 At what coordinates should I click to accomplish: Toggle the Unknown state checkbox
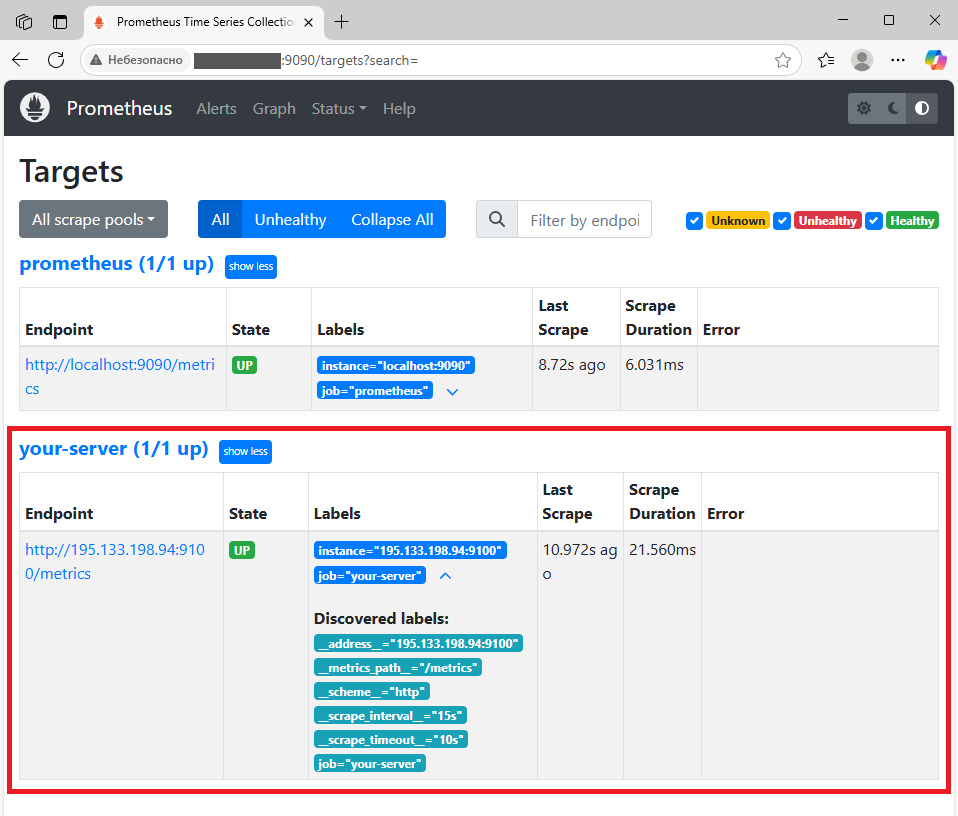(x=694, y=220)
